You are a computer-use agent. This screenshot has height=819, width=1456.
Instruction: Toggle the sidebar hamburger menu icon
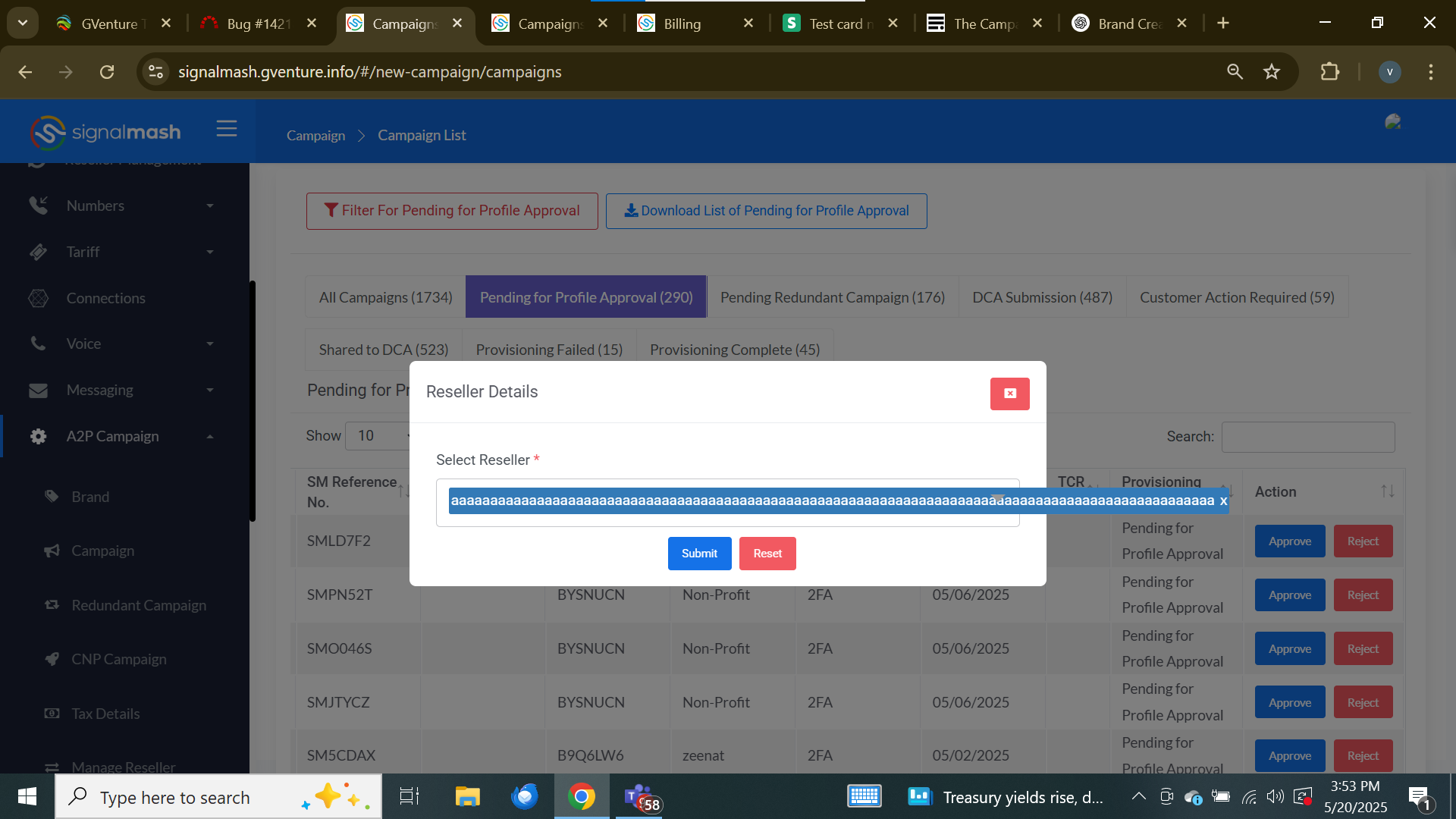click(x=226, y=129)
